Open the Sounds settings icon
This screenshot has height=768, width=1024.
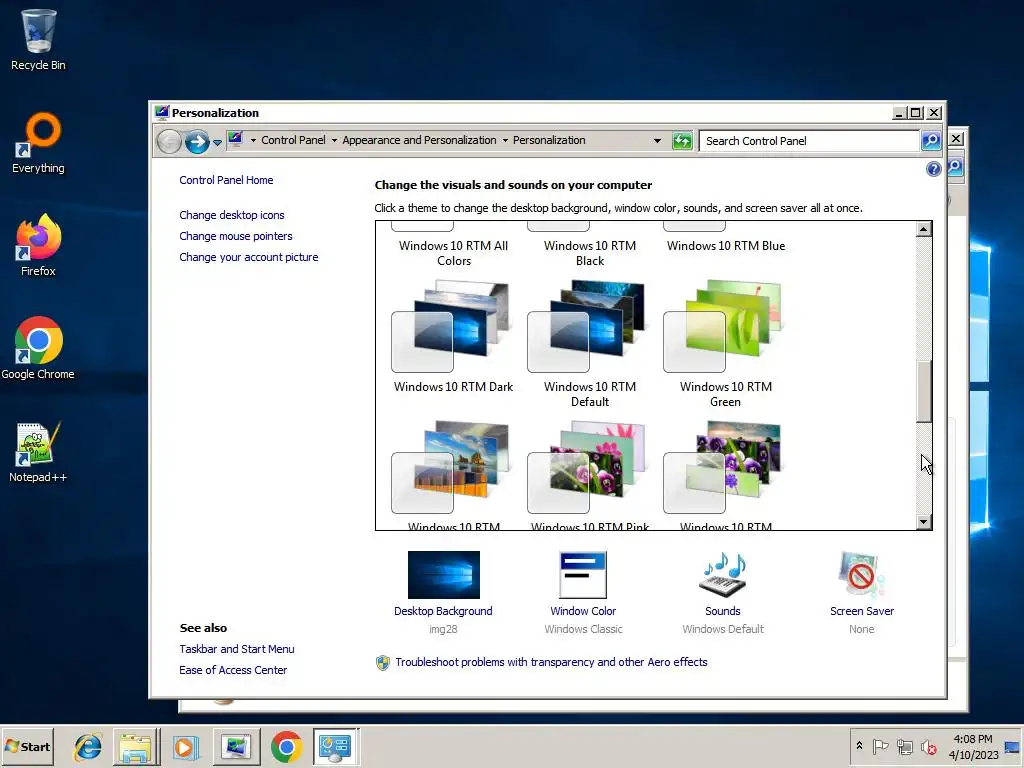(722, 575)
